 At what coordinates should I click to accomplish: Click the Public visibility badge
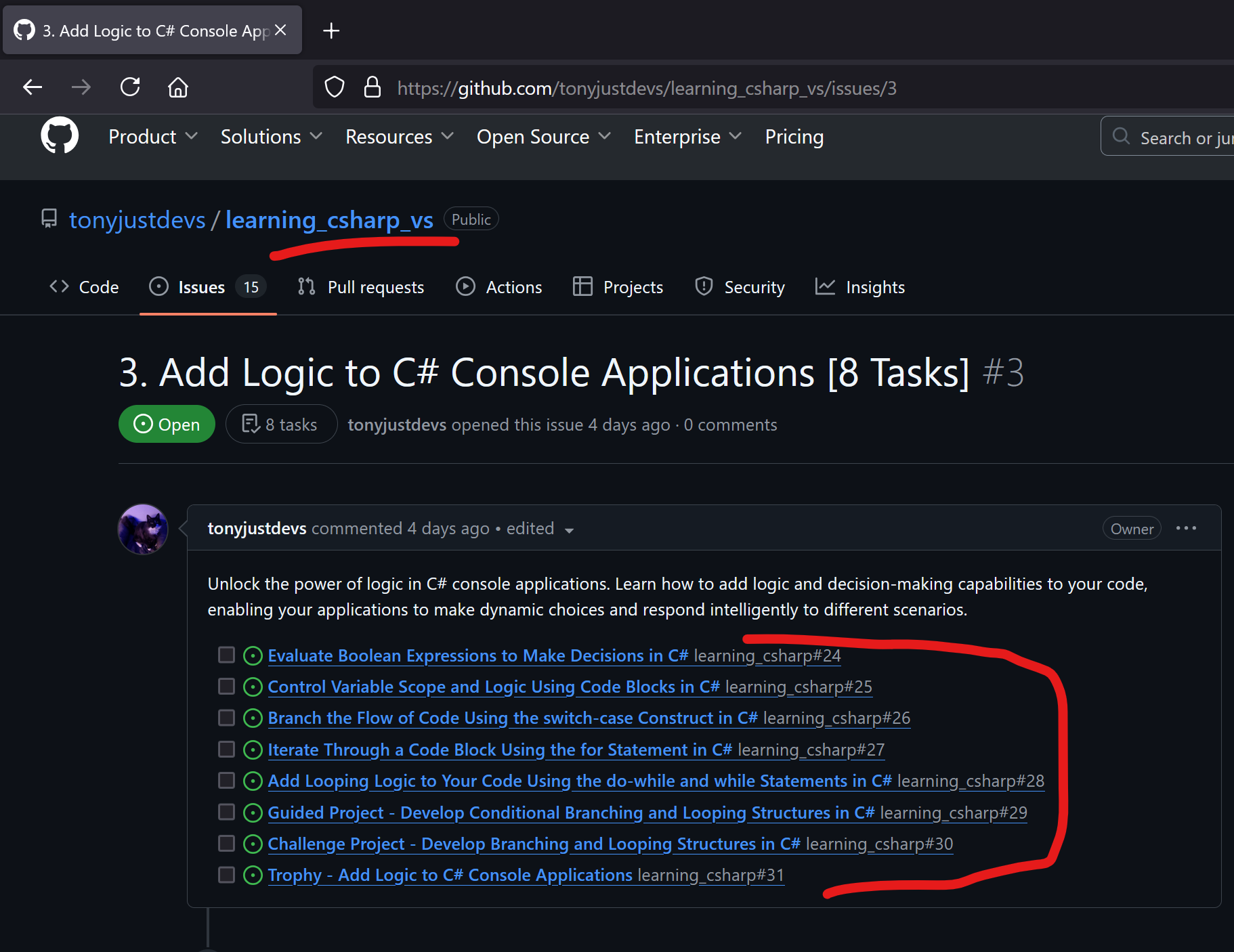471,219
